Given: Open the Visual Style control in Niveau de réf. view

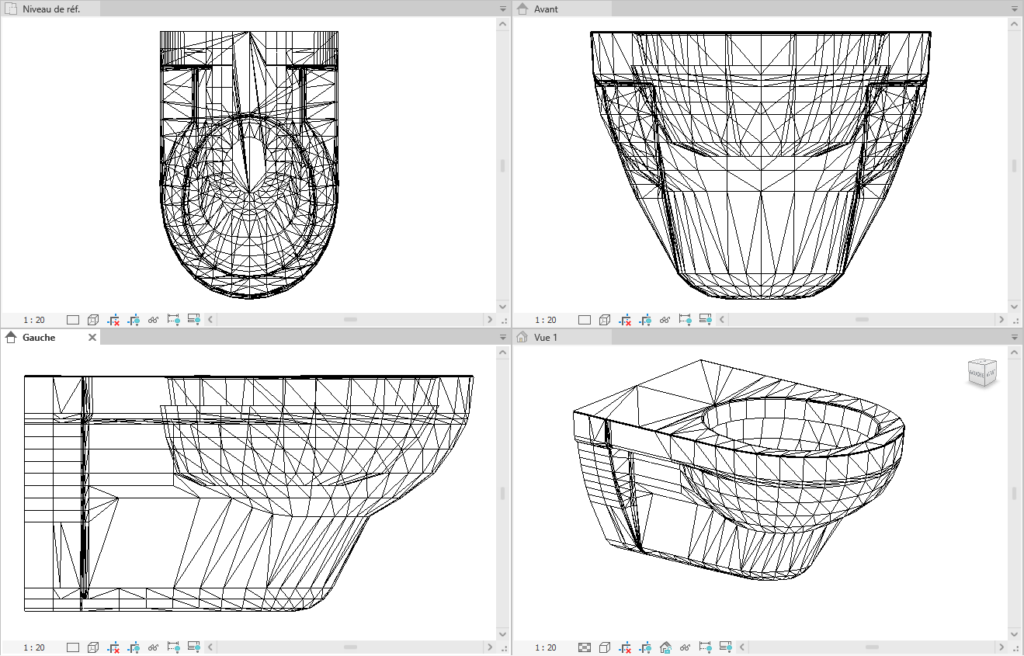Looking at the screenshot, I should [x=91, y=319].
